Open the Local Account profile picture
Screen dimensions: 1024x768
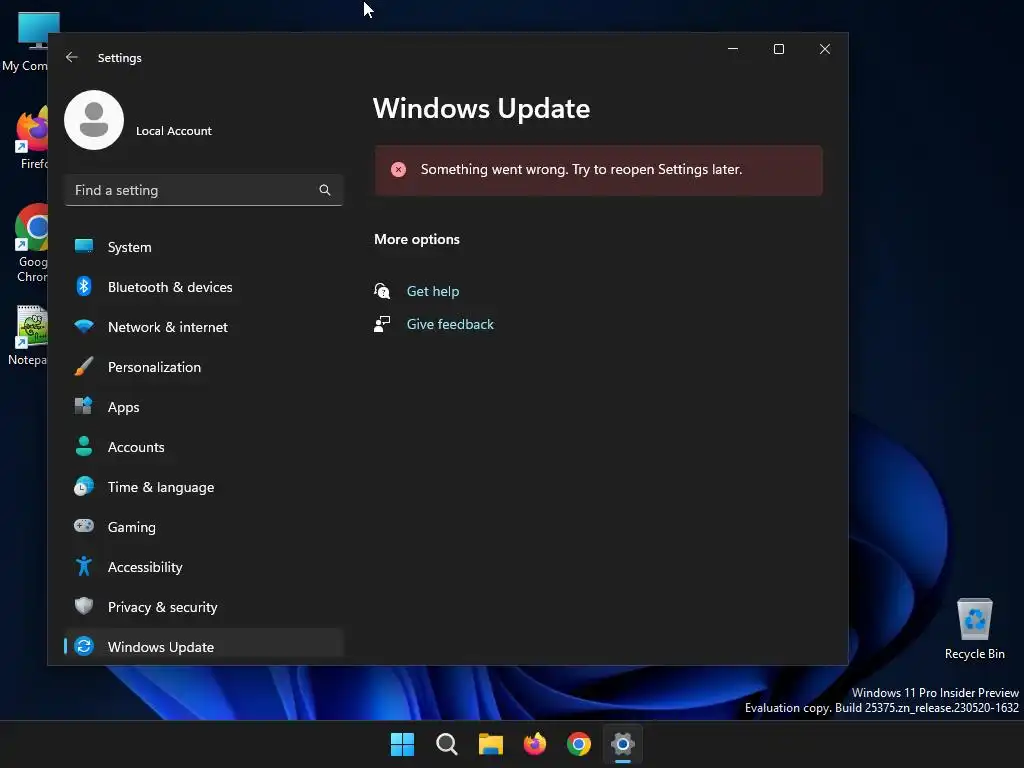point(94,120)
